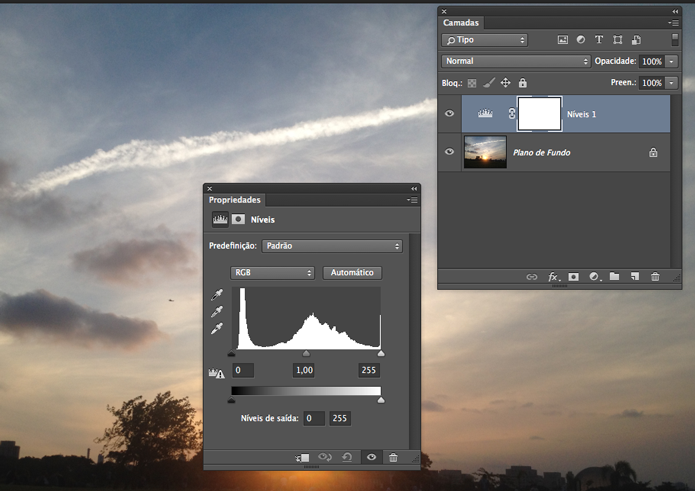The image size is (695, 491).
Task: Click midtone input field showing 1,00
Action: (304, 370)
